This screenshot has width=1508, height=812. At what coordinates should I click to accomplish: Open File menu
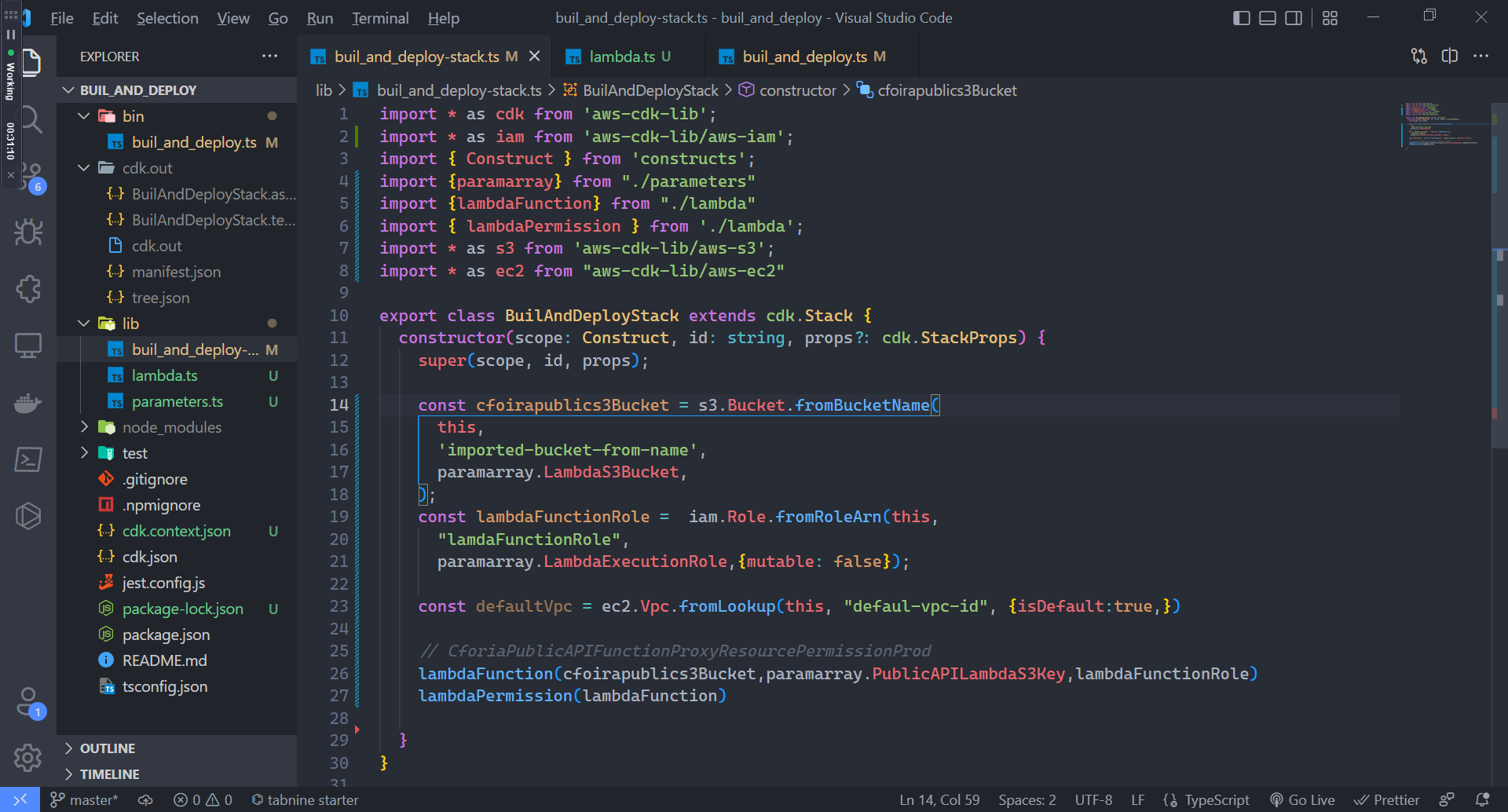coord(61,18)
